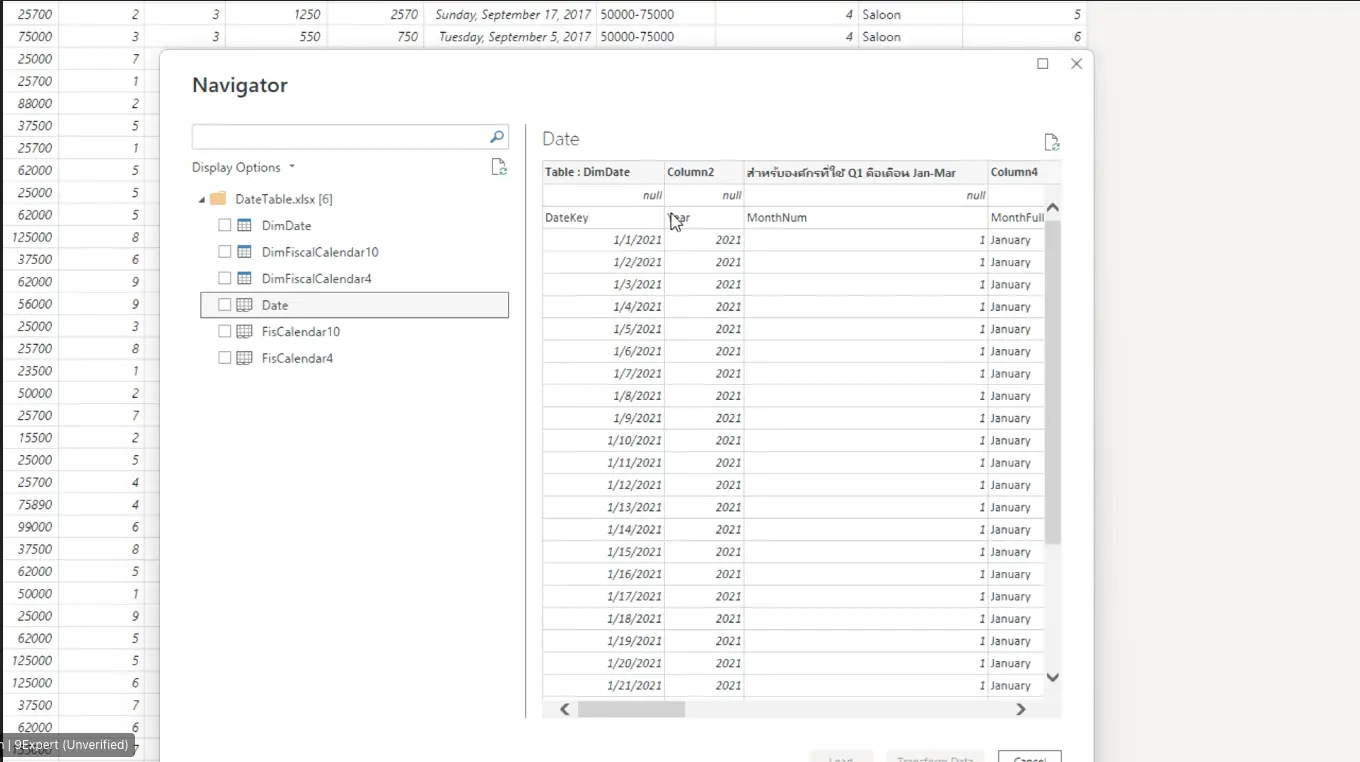This screenshot has height=762, width=1360.
Task: Click the horizontal scrollbar left arrow
Action: (x=565, y=709)
